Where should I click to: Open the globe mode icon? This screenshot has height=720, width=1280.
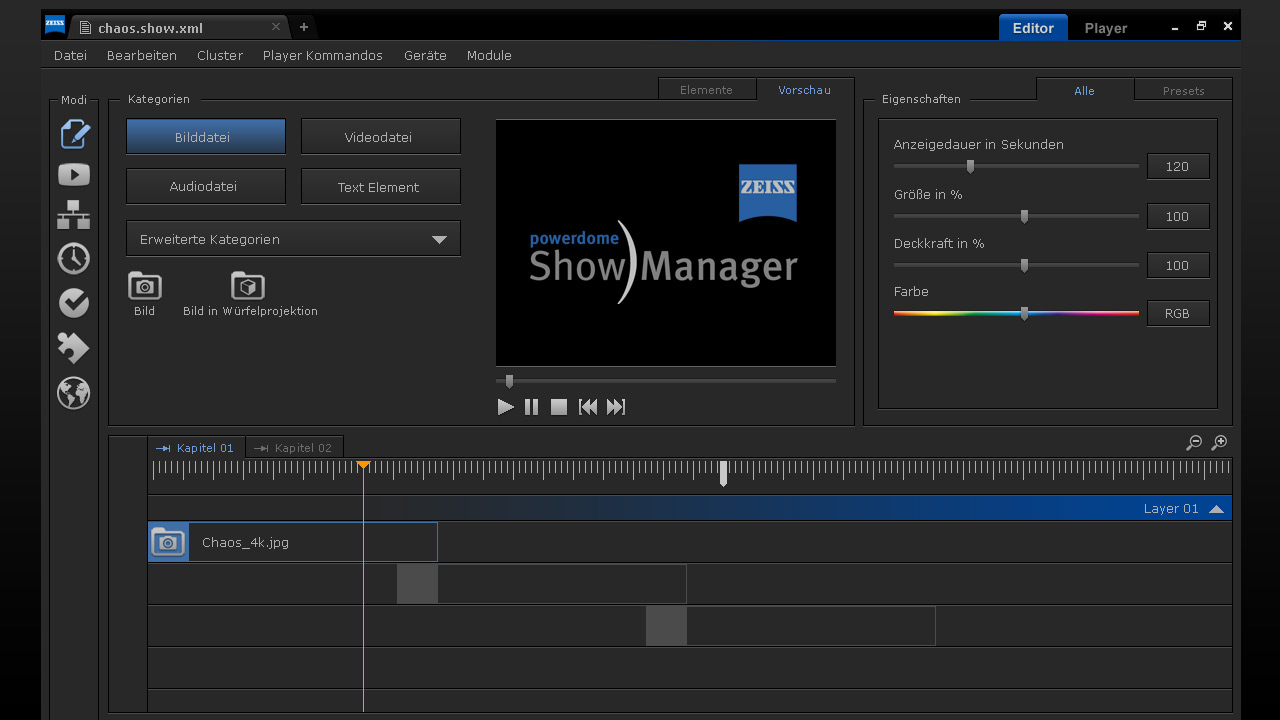[73, 393]
